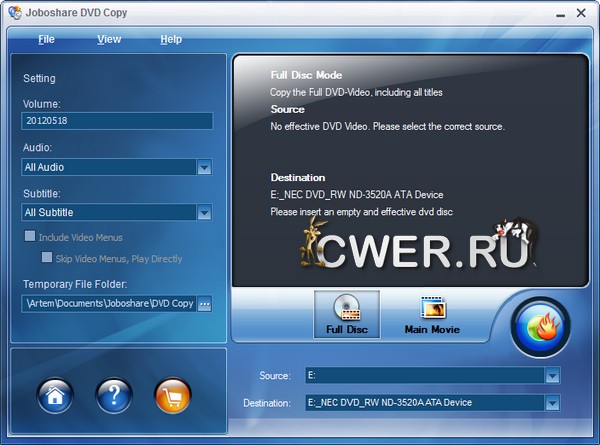The height and width of the screenshot is (445, 600).
Task: Click the Temporary File Folder path field
Action: tap(108, 304)
